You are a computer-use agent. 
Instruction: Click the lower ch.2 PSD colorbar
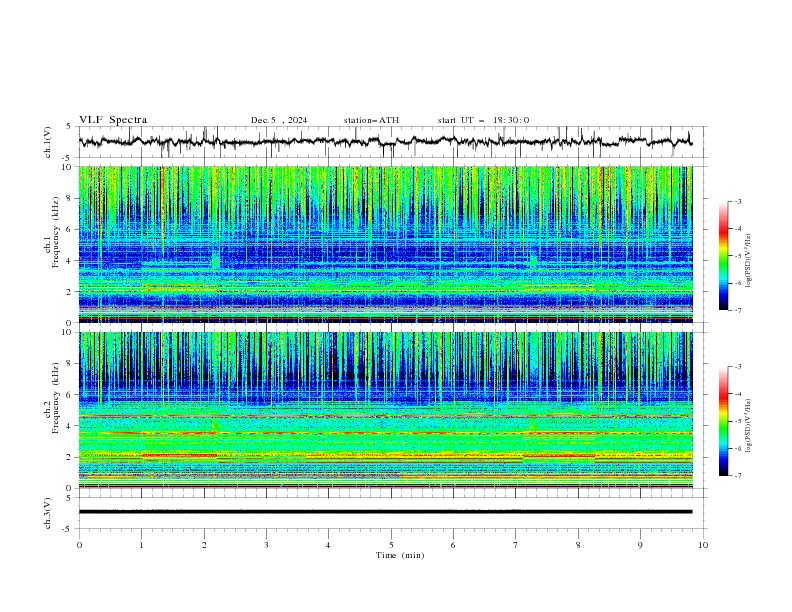724,421
